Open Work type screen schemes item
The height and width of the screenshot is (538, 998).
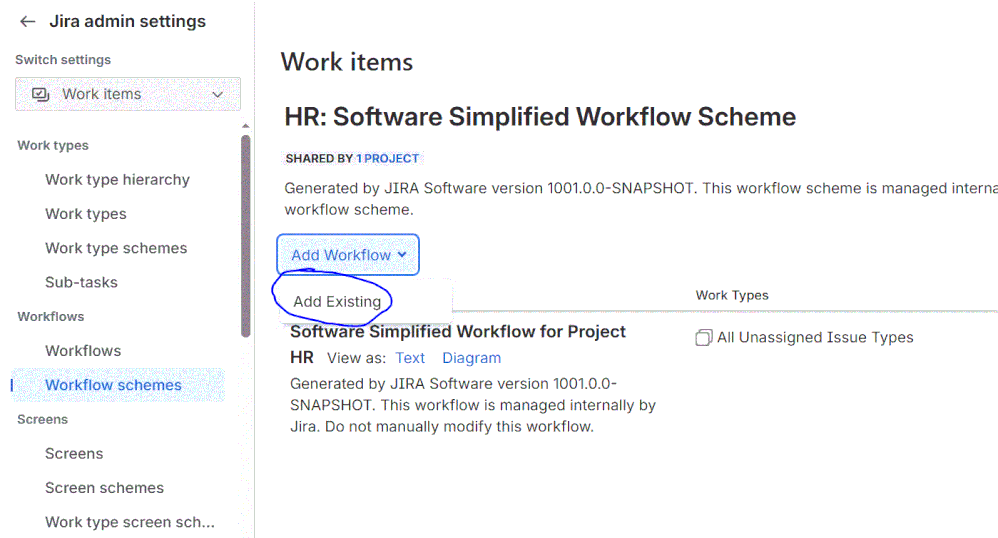point(130,522)
